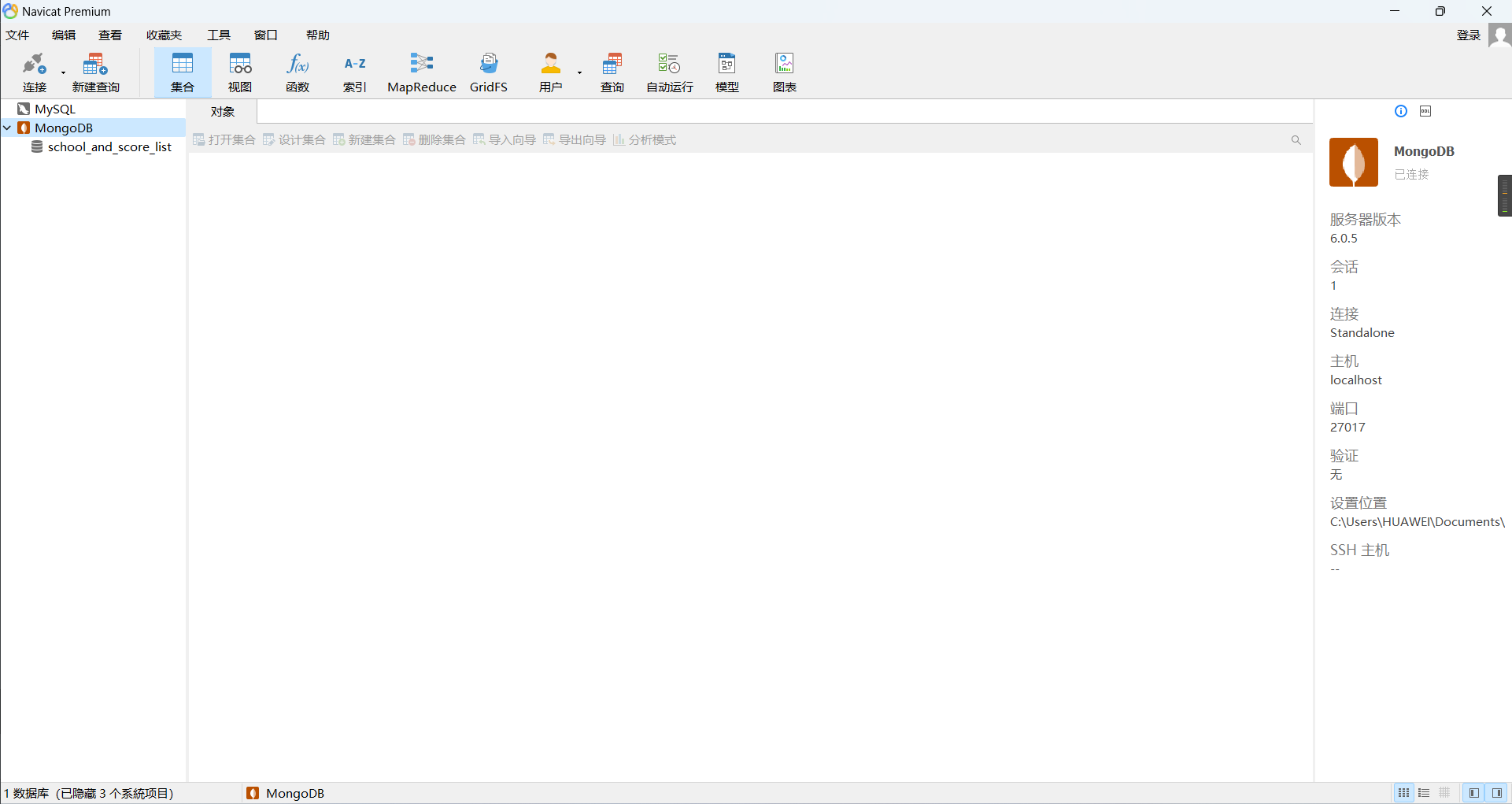Select school_and_score_list database
Image resolution: width=1512 pixels, height=804 pixels.
pyautogui.click(x=109, y=146)
